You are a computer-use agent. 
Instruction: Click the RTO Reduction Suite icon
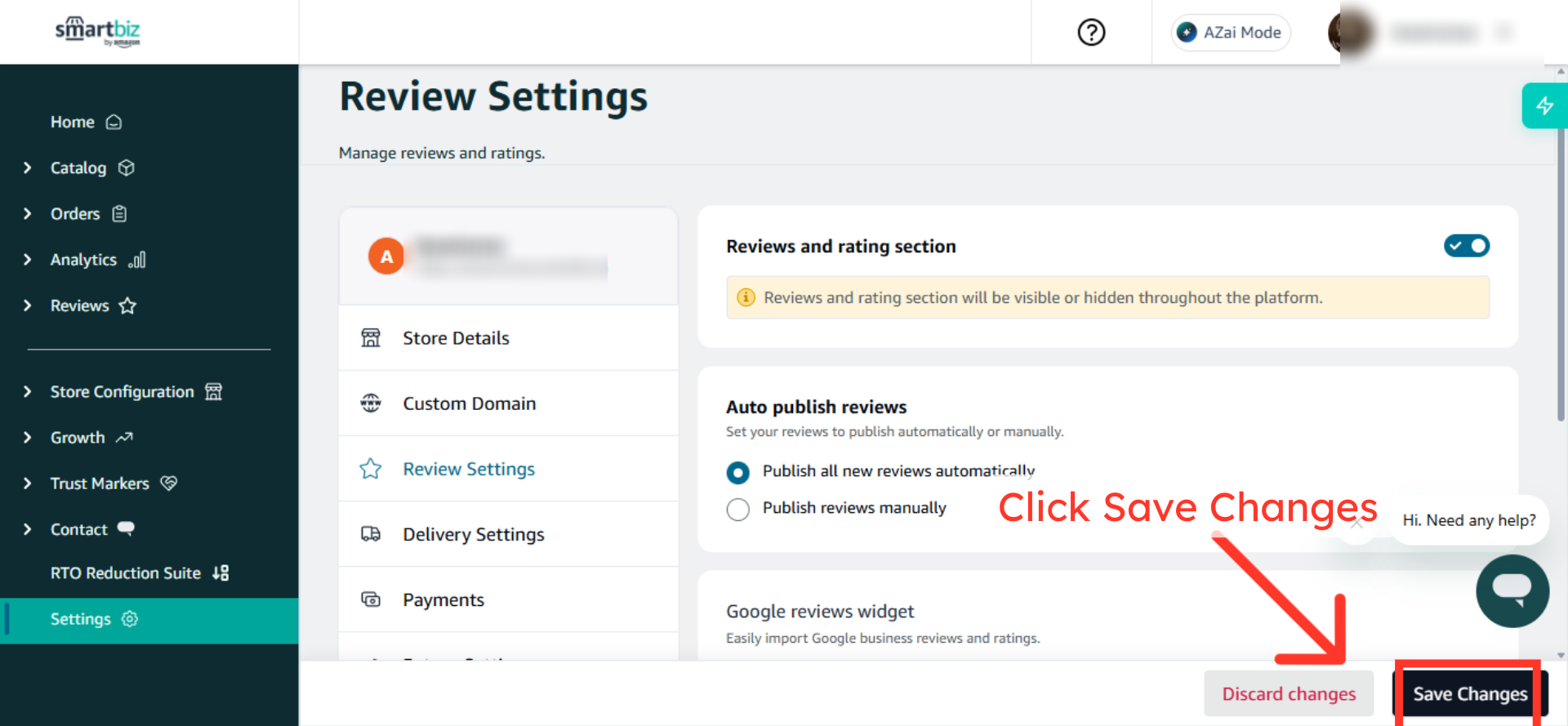tap(220, 573)
